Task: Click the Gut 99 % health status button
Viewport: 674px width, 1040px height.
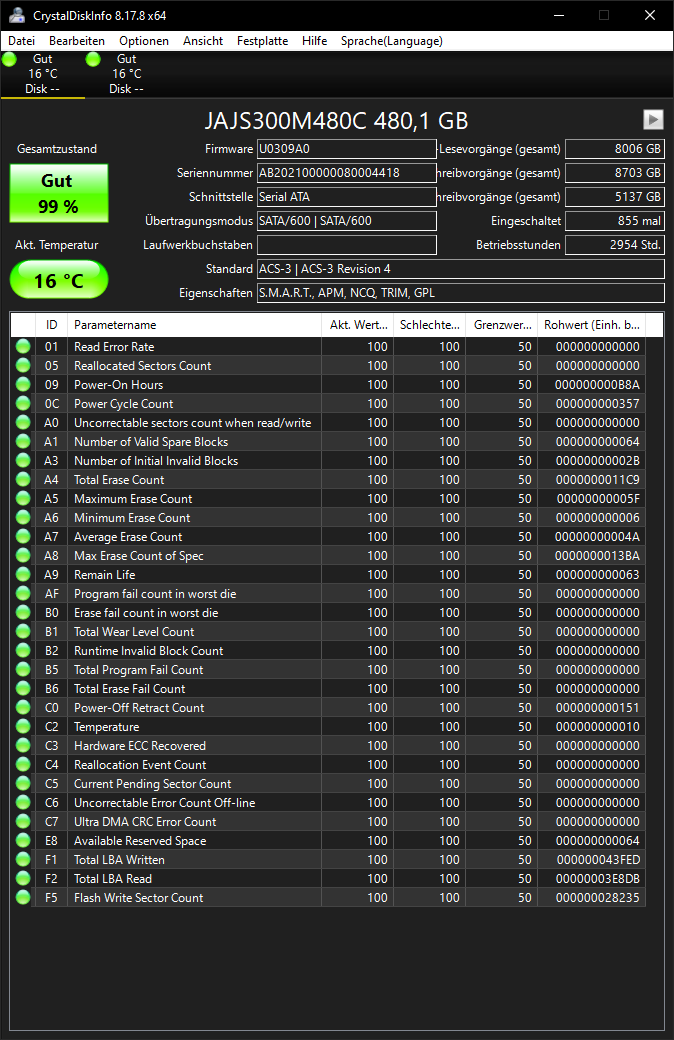Action: [58, 193]
